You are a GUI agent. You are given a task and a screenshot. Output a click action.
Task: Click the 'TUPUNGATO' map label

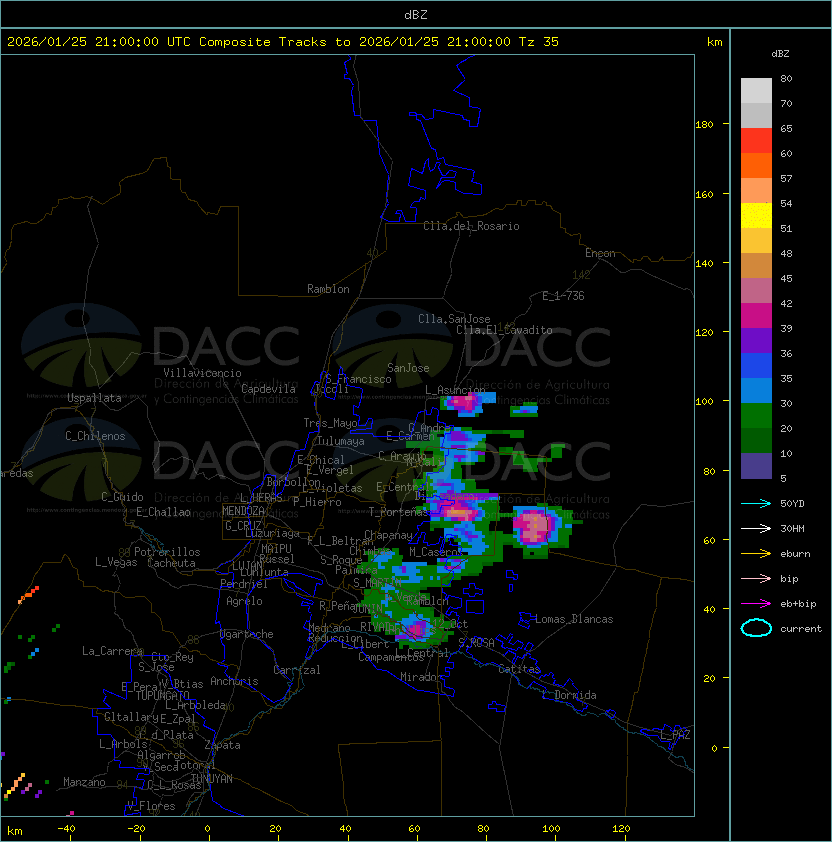162,695
